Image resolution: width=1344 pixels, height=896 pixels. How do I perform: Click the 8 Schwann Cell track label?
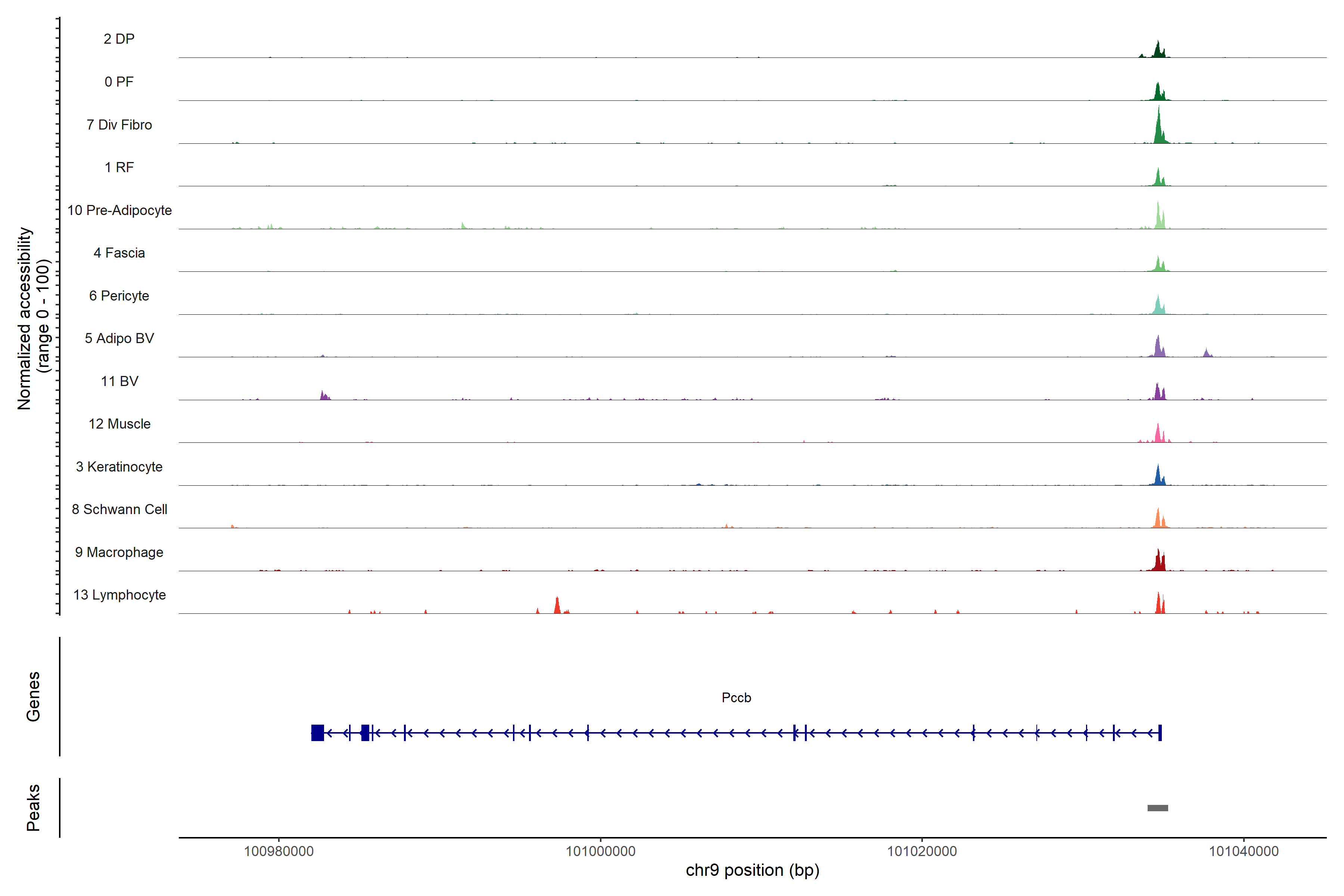click(119, 510)
